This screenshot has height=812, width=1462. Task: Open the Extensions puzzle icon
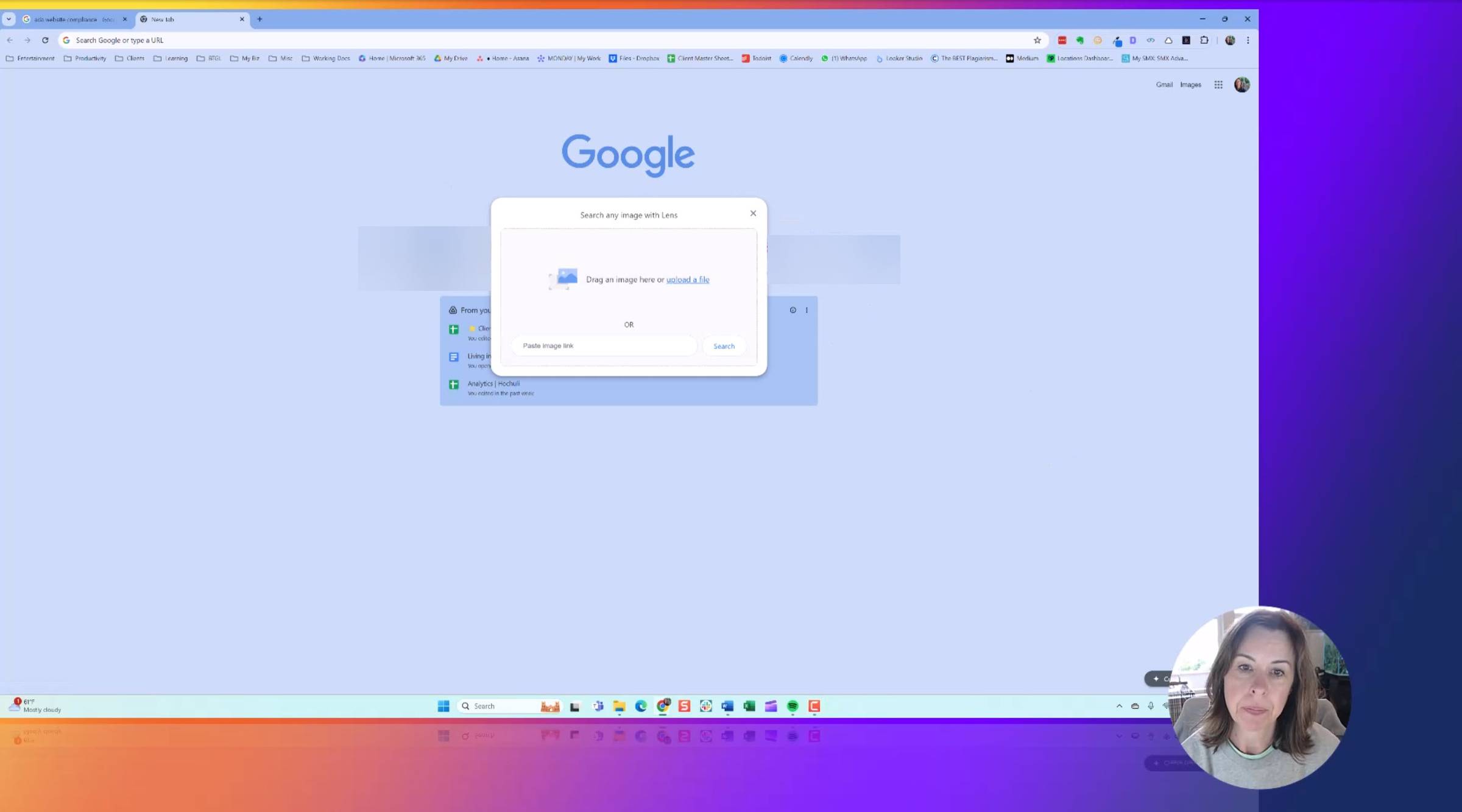click(1204, 40)
